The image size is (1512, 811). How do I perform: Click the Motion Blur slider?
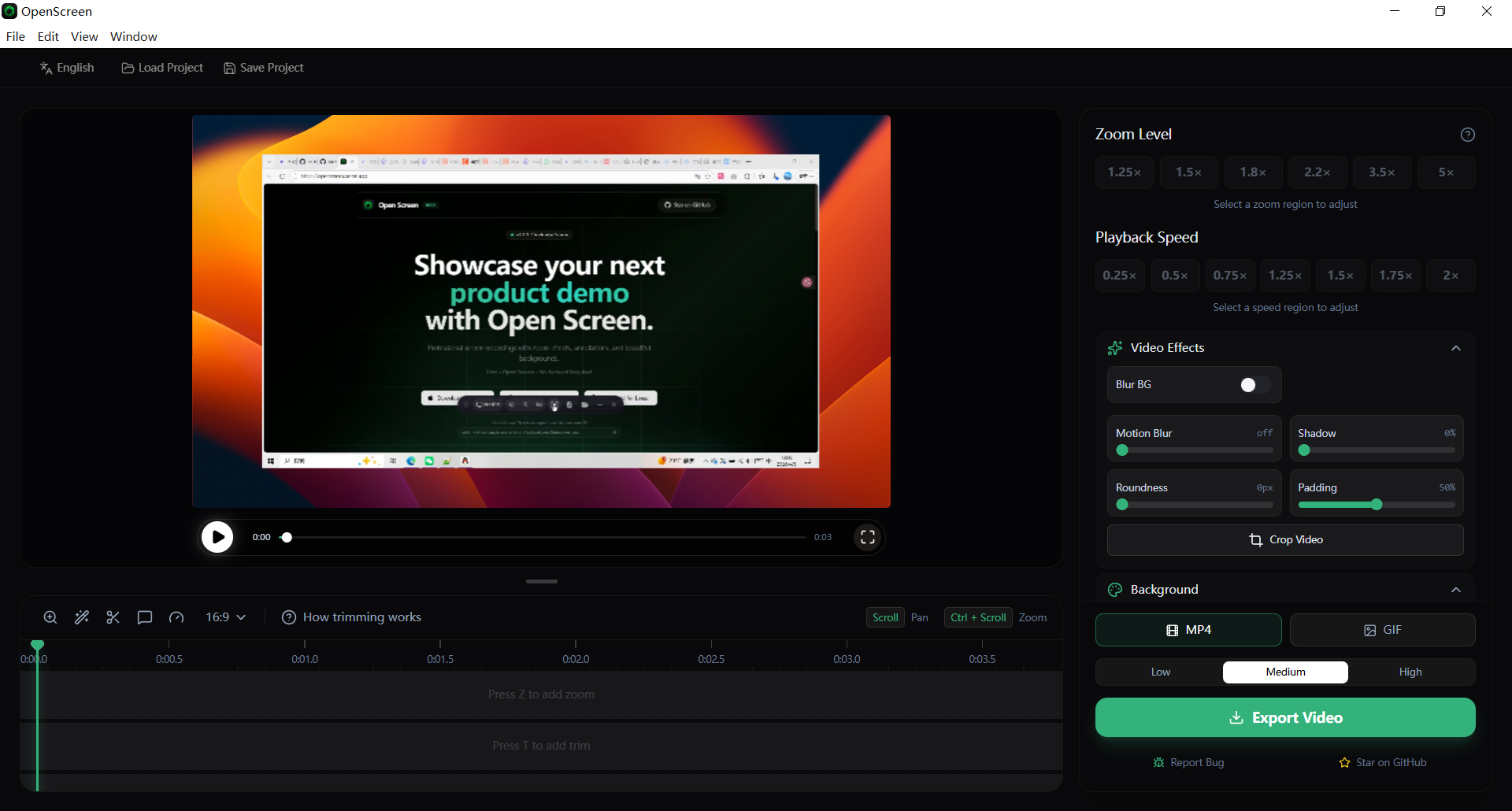1195,450
